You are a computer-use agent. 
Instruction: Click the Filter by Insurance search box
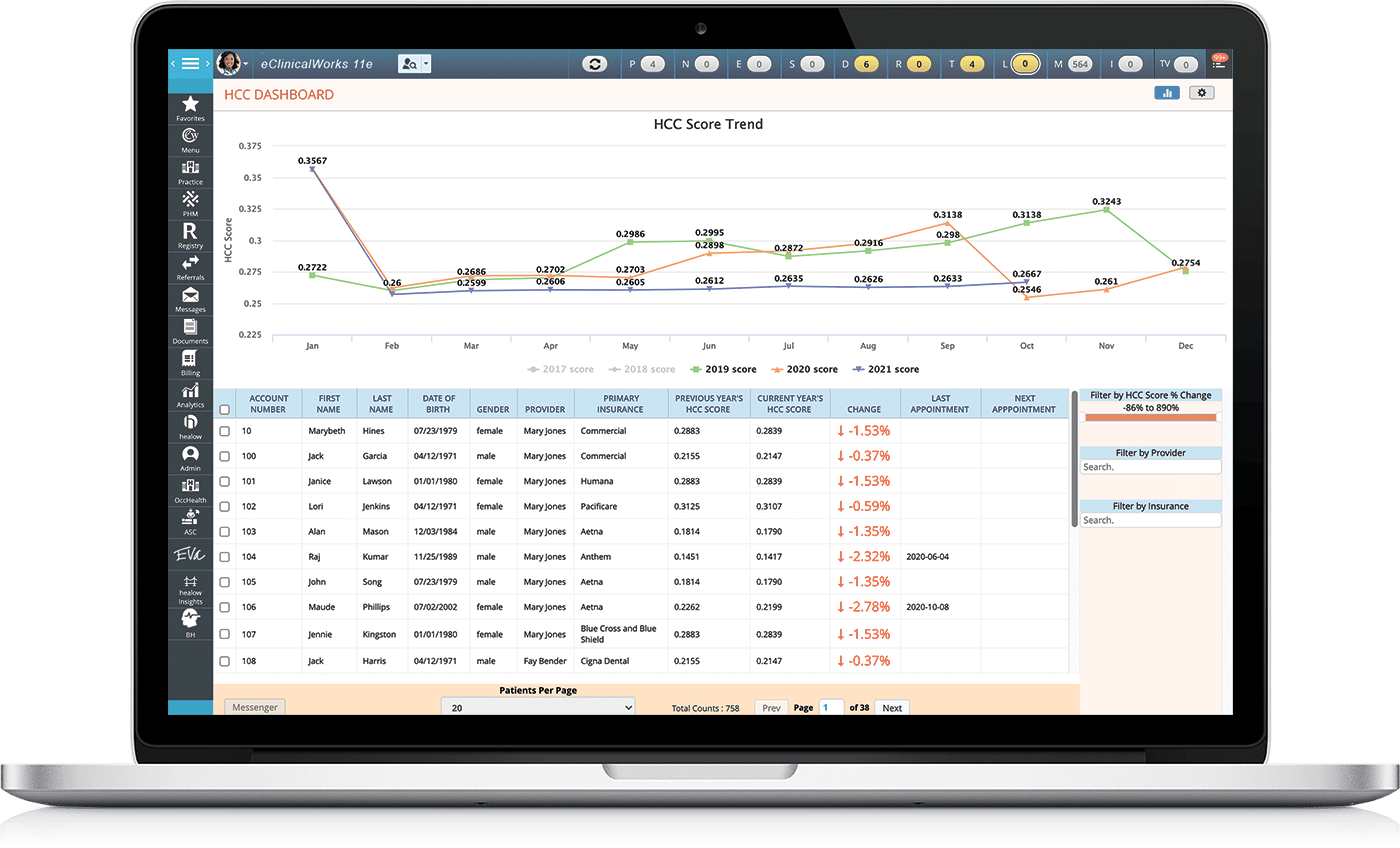coord(1151,520)
